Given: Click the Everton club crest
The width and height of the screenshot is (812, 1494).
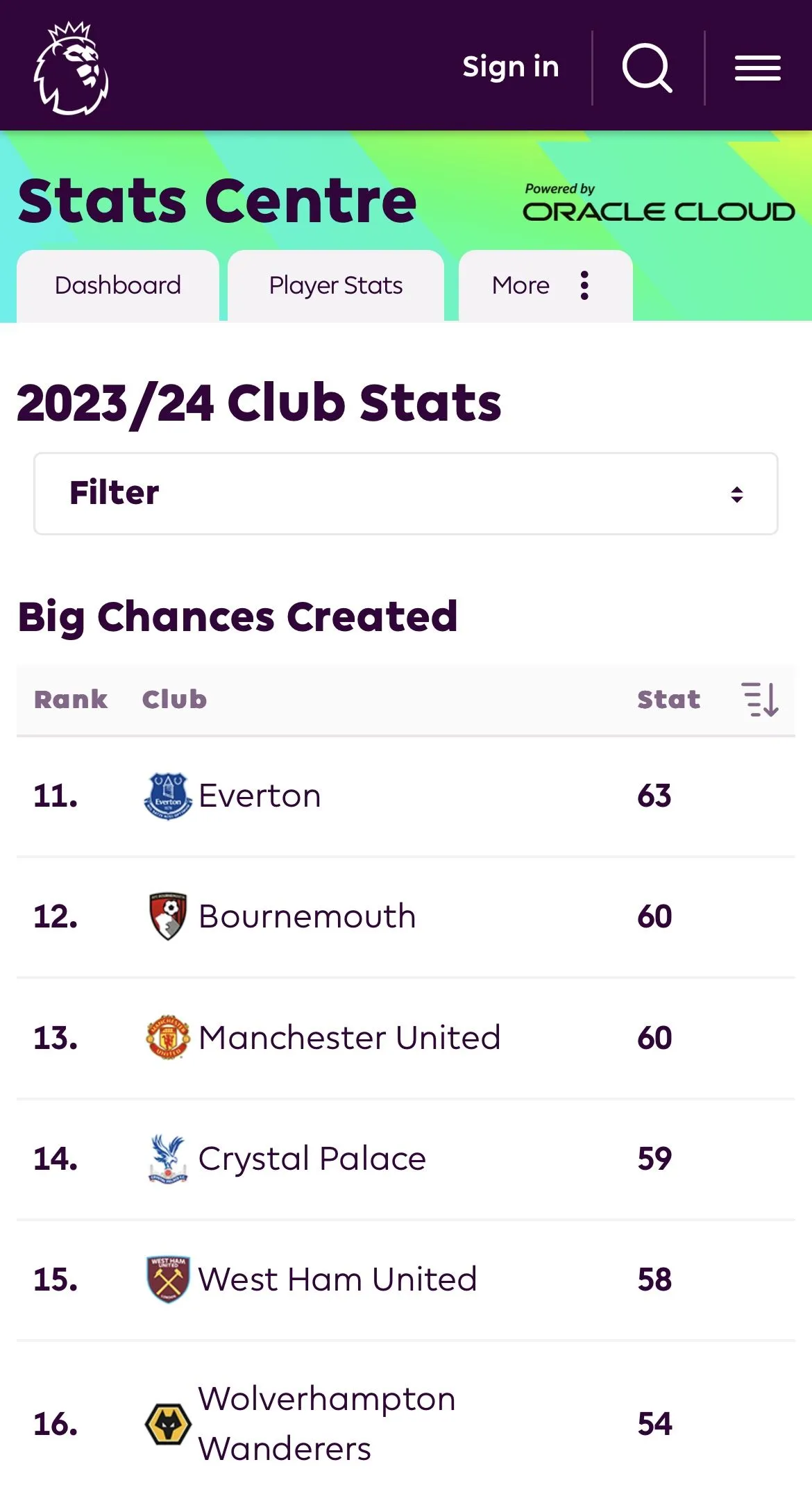Looking at the screenshot, I should [167, 796].
